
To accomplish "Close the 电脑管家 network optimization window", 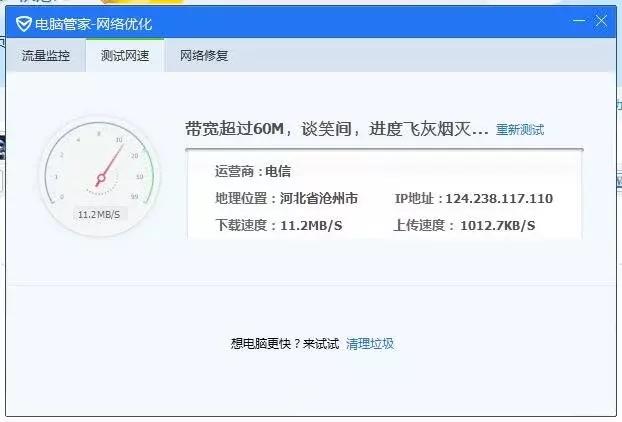I will pyautogui.click(x=601, y=21).
